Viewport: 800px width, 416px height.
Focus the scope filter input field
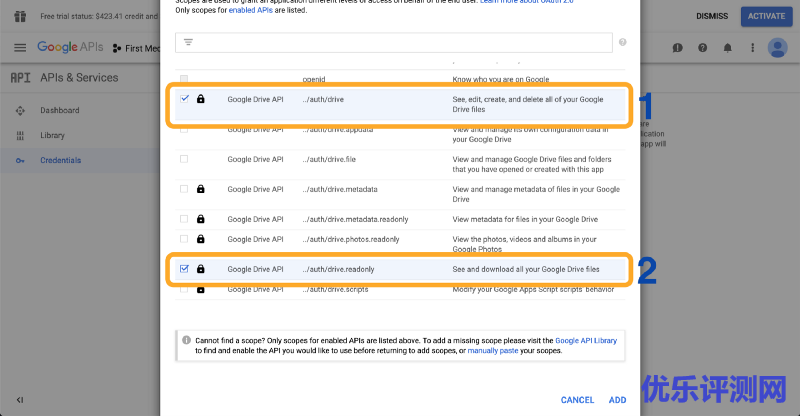tap(393, 42)
